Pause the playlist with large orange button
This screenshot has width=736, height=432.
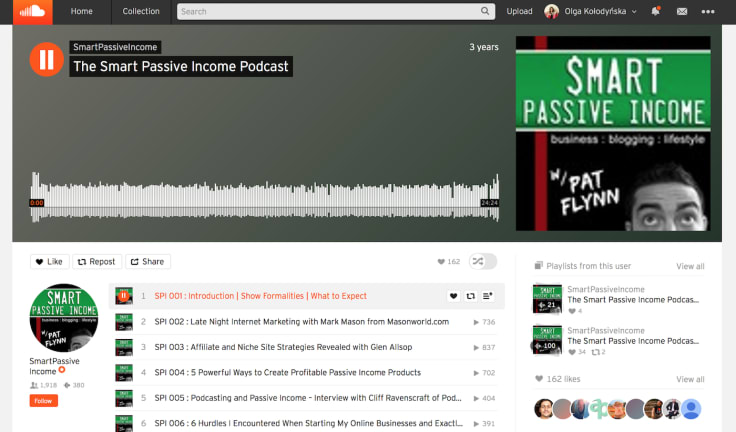[46, 60]
